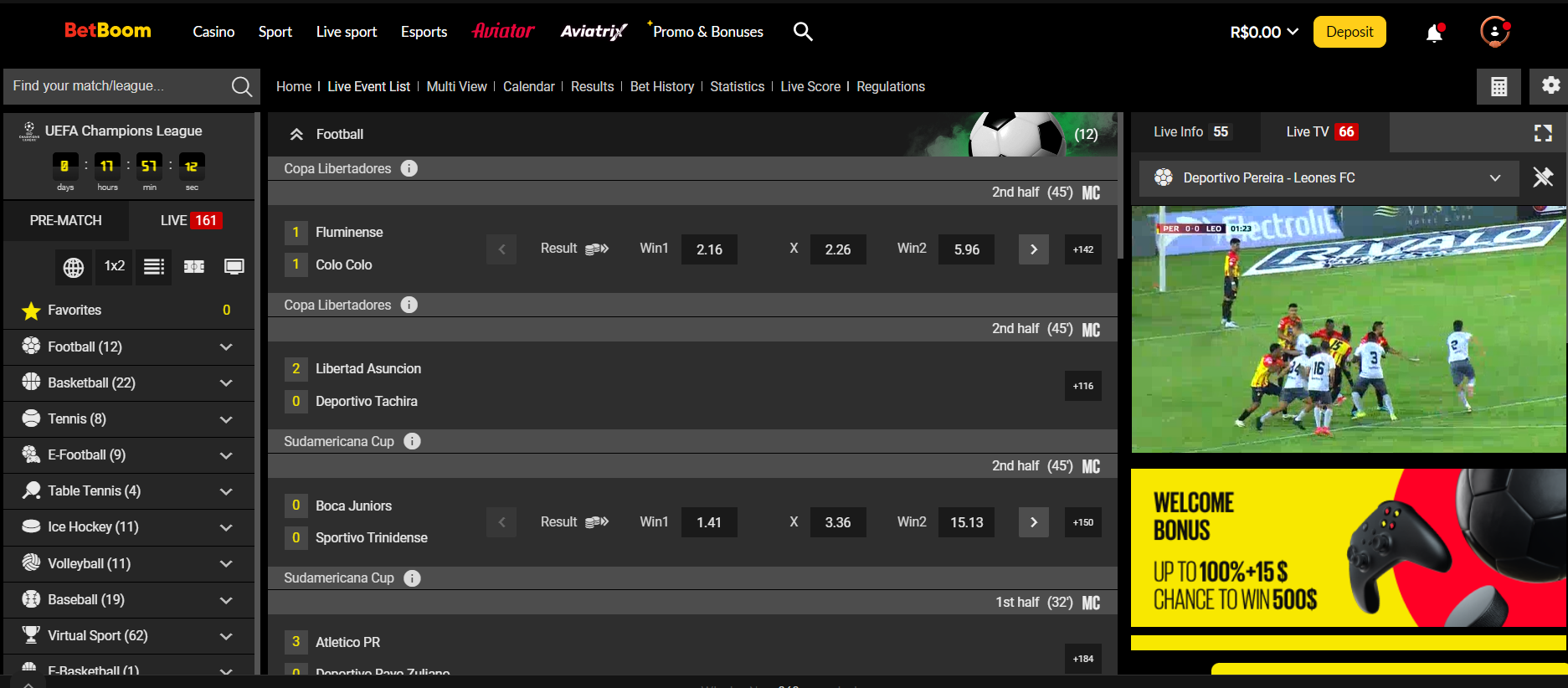Open Regulations link
Viewport: 1568px width, 688px height.
point(891,86)
